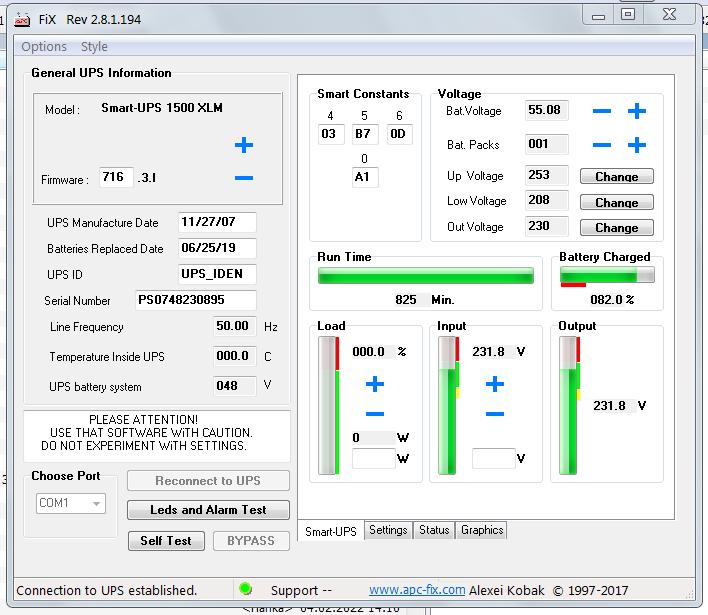708x615 pixels.
Task: Switch to the Settings tab
Action: point(388,530)
